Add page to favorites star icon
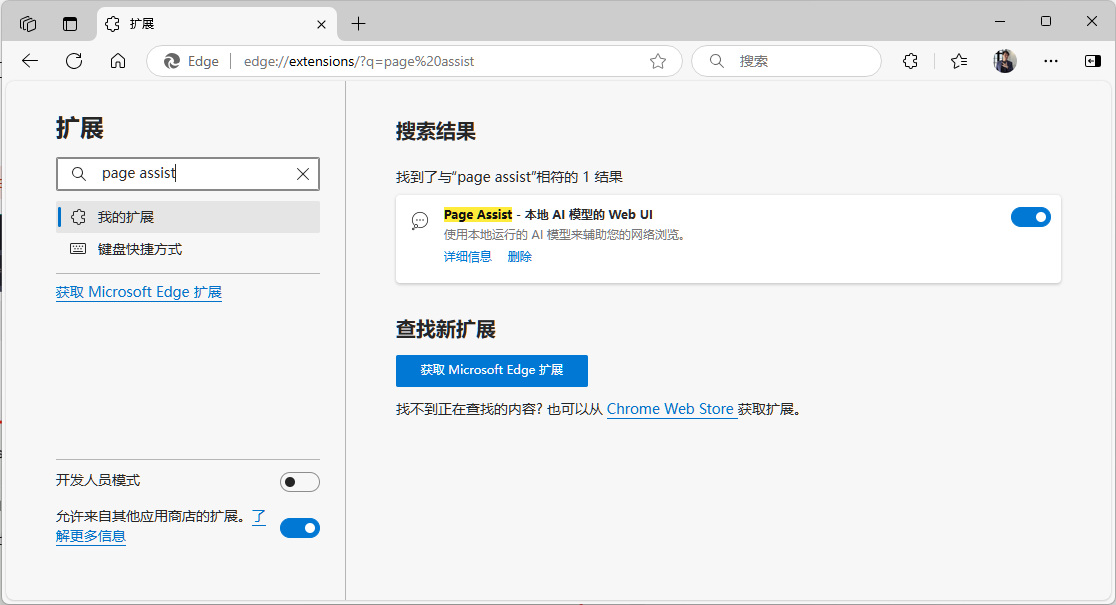 pos(658,61)
